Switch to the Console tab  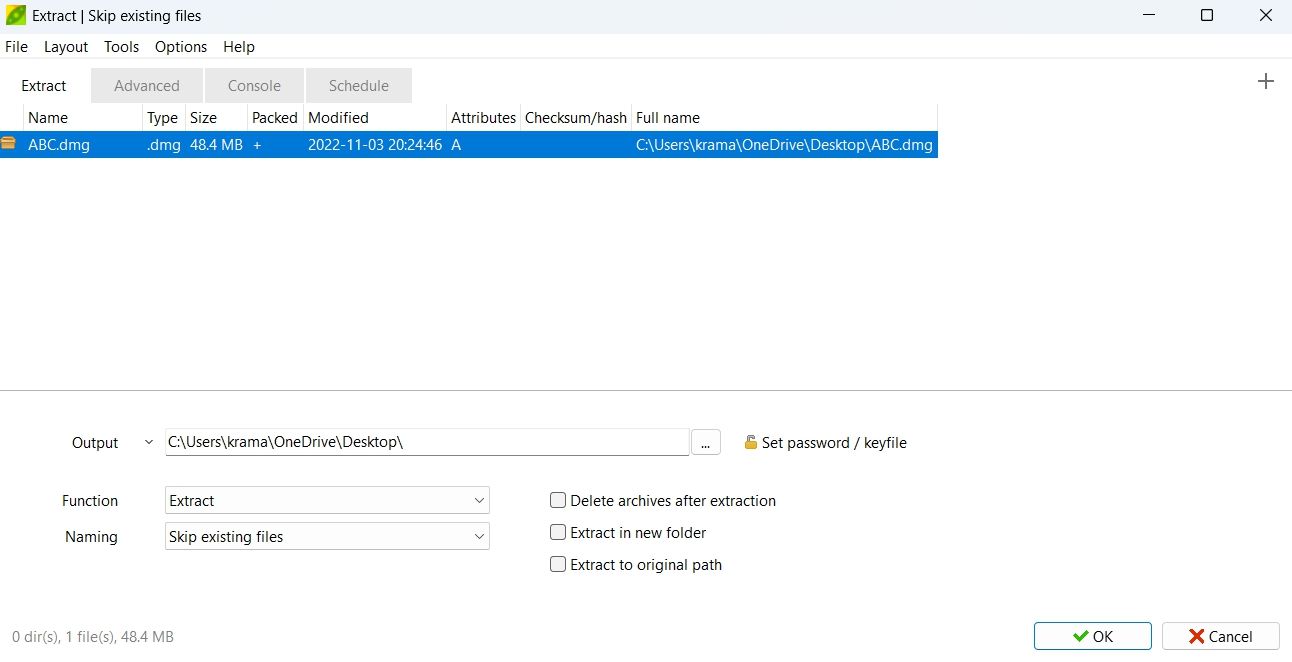[253, 85]
